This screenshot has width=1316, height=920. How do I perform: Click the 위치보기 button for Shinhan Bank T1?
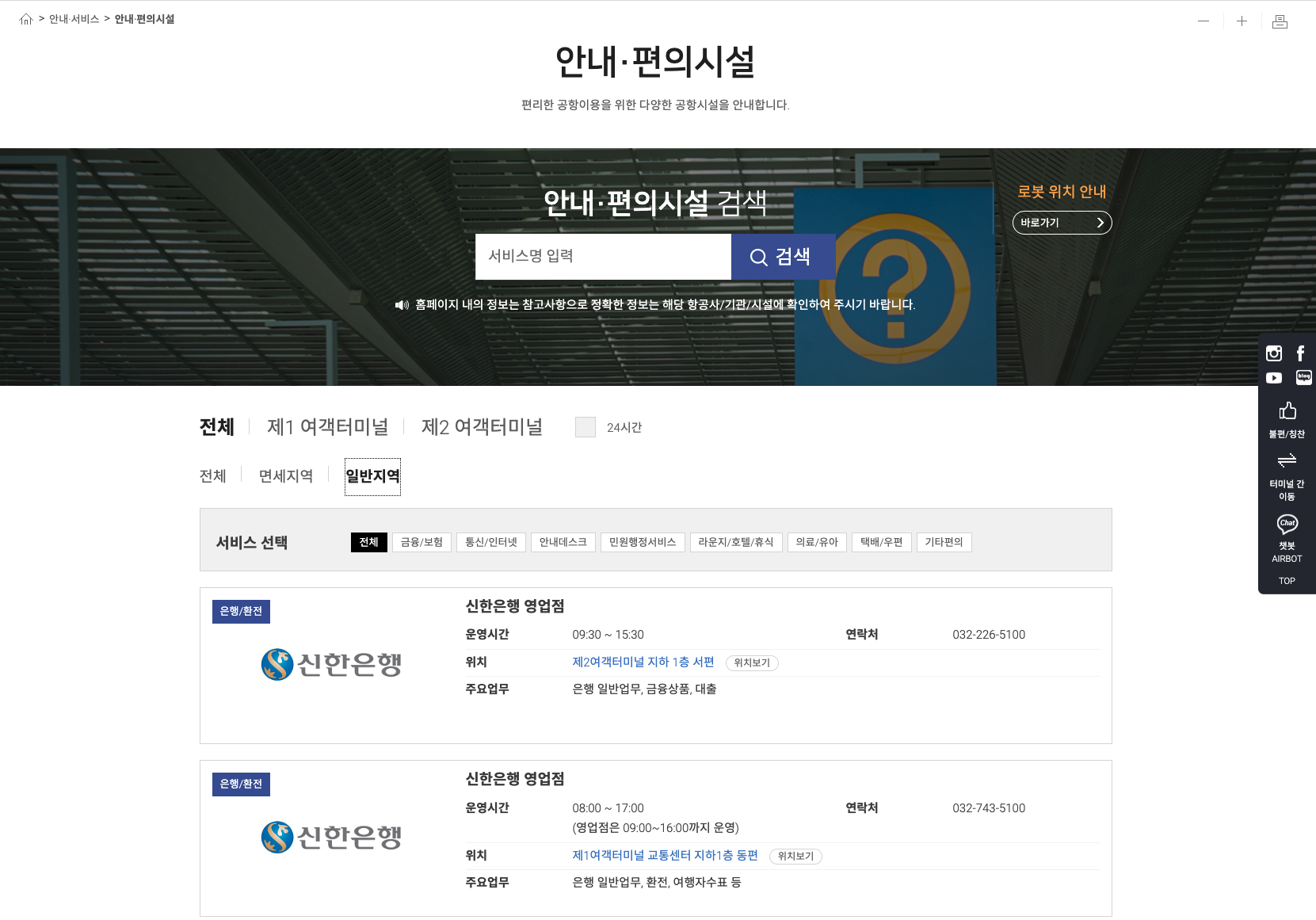coord(795,856)
